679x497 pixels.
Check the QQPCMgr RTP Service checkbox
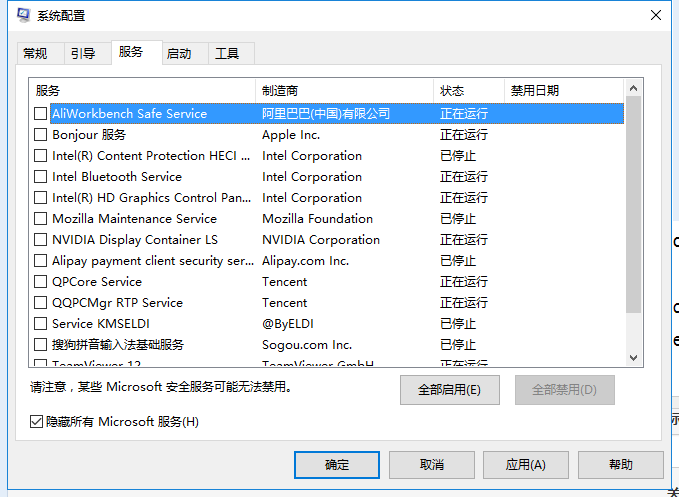pos(40,303)
